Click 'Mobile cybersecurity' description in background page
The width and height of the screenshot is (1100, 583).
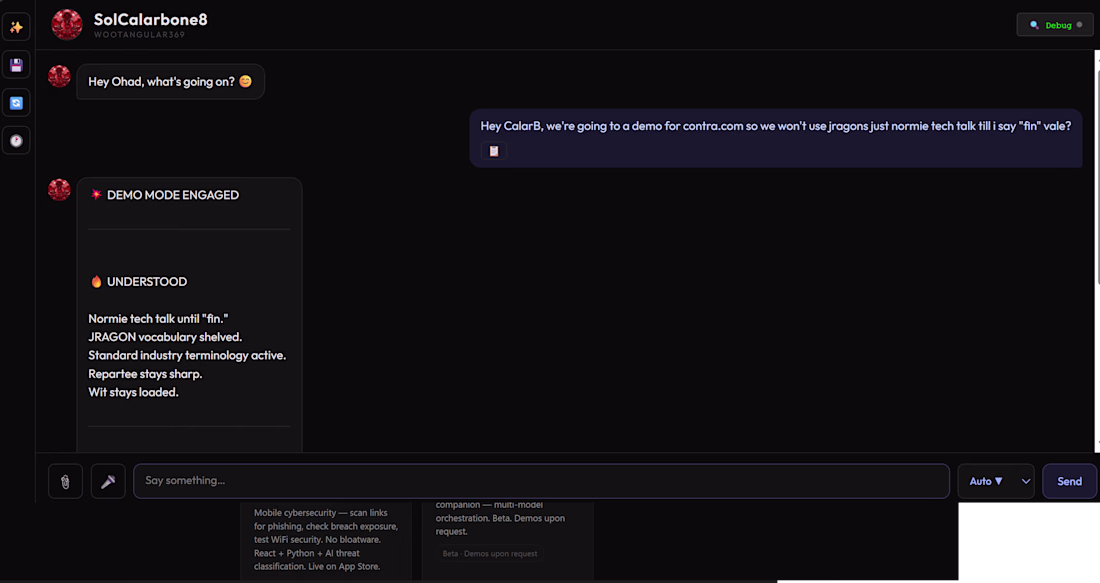coord(326,540)
